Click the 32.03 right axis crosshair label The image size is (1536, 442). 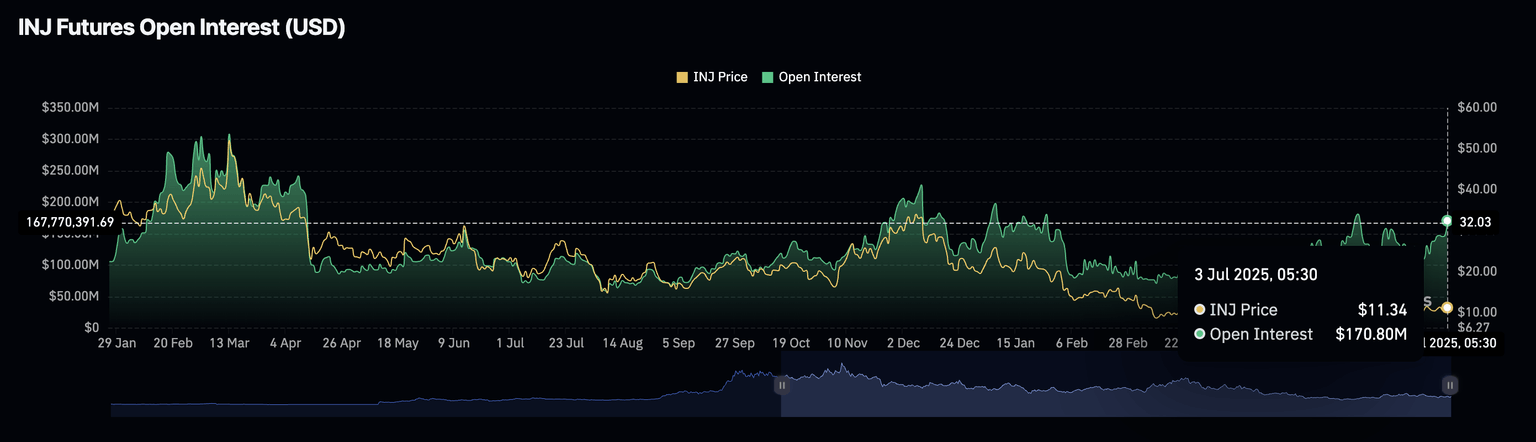coord(1475,222)
